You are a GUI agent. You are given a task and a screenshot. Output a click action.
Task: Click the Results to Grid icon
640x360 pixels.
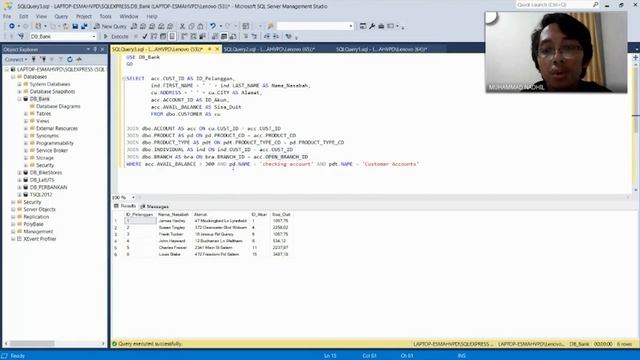(224, 36)
